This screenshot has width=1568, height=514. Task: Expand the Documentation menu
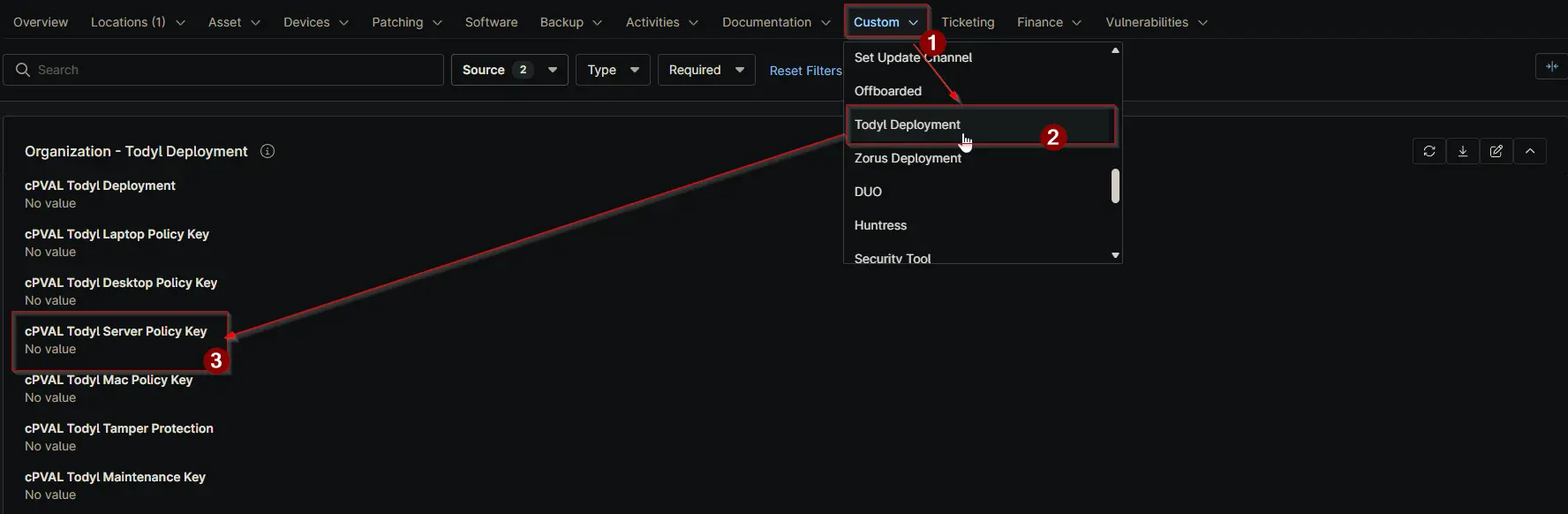click(776, 22)
